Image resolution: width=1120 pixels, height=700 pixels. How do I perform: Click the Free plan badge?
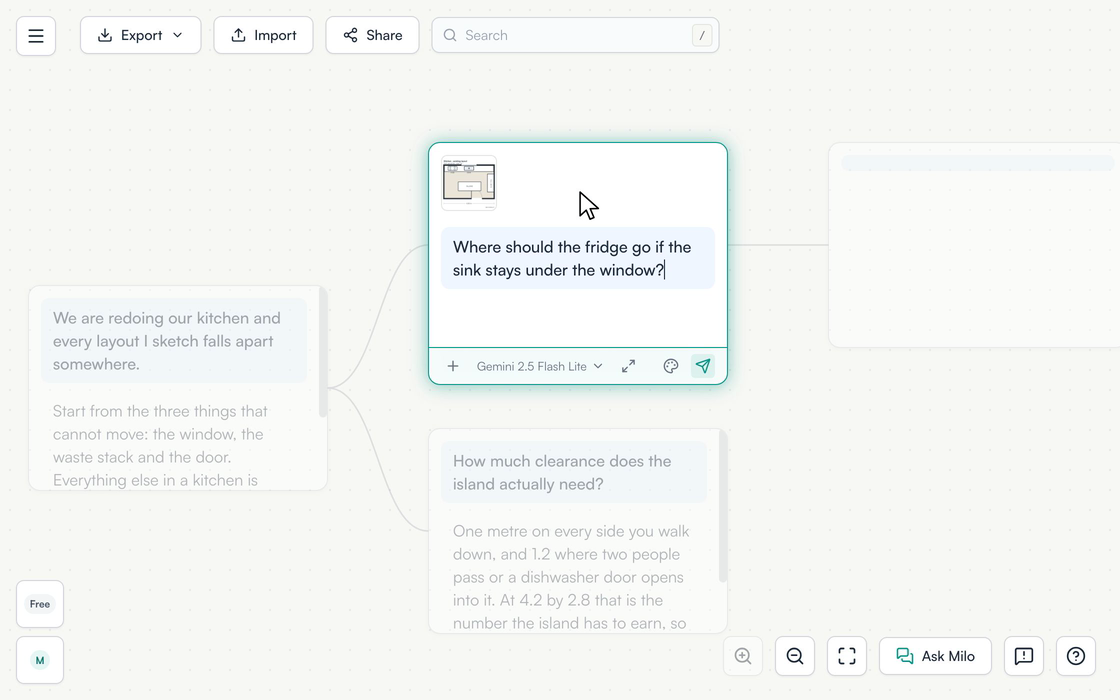(x=40, y=604)
